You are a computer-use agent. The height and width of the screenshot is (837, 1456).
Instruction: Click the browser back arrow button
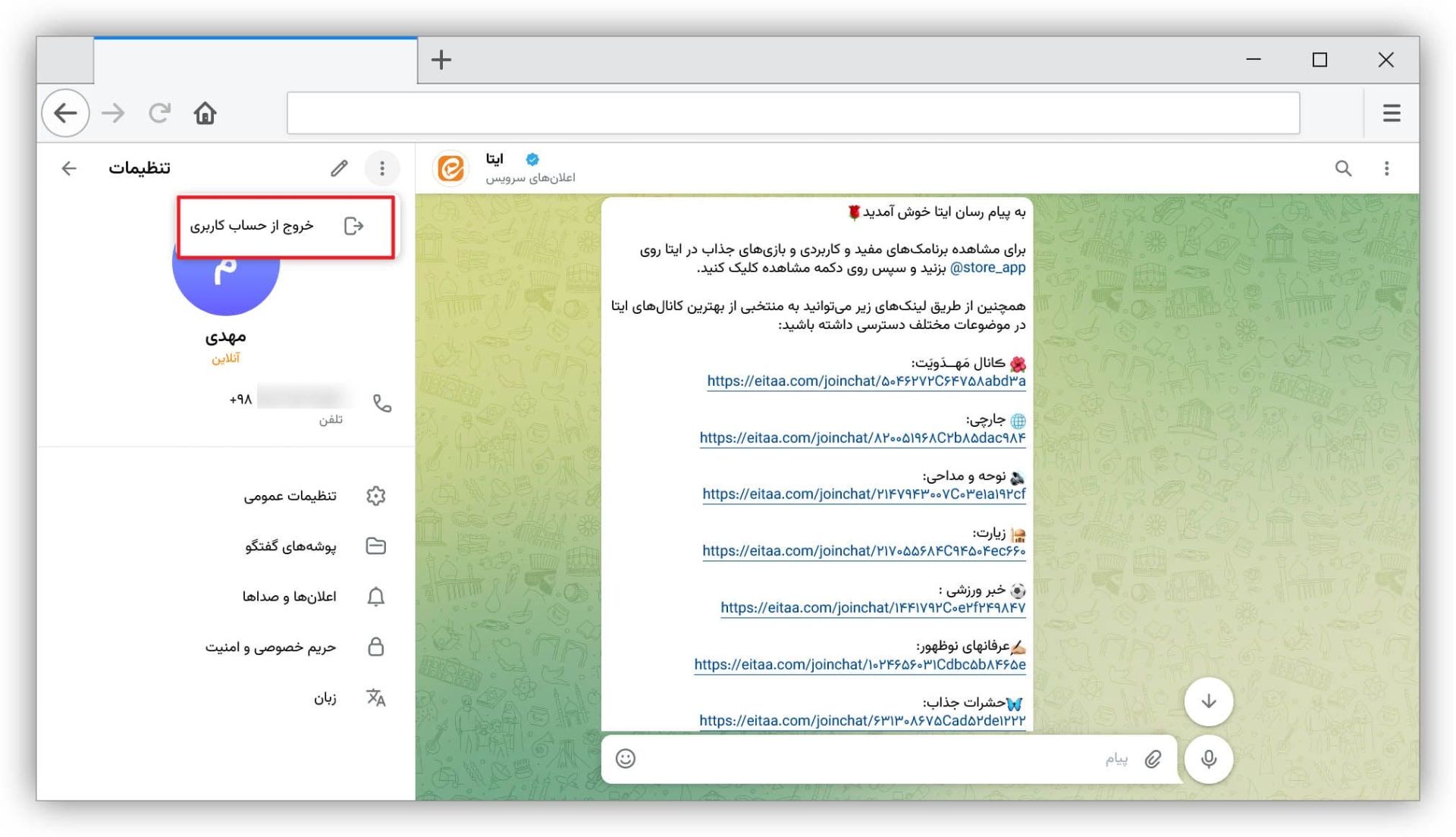66,113
